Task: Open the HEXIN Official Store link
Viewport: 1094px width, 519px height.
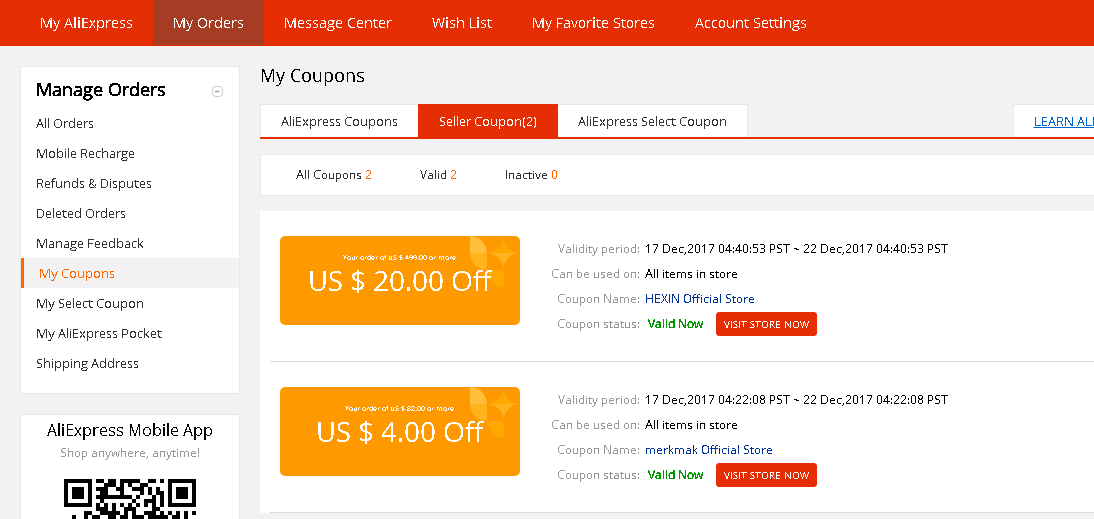Action: (700, 299)
